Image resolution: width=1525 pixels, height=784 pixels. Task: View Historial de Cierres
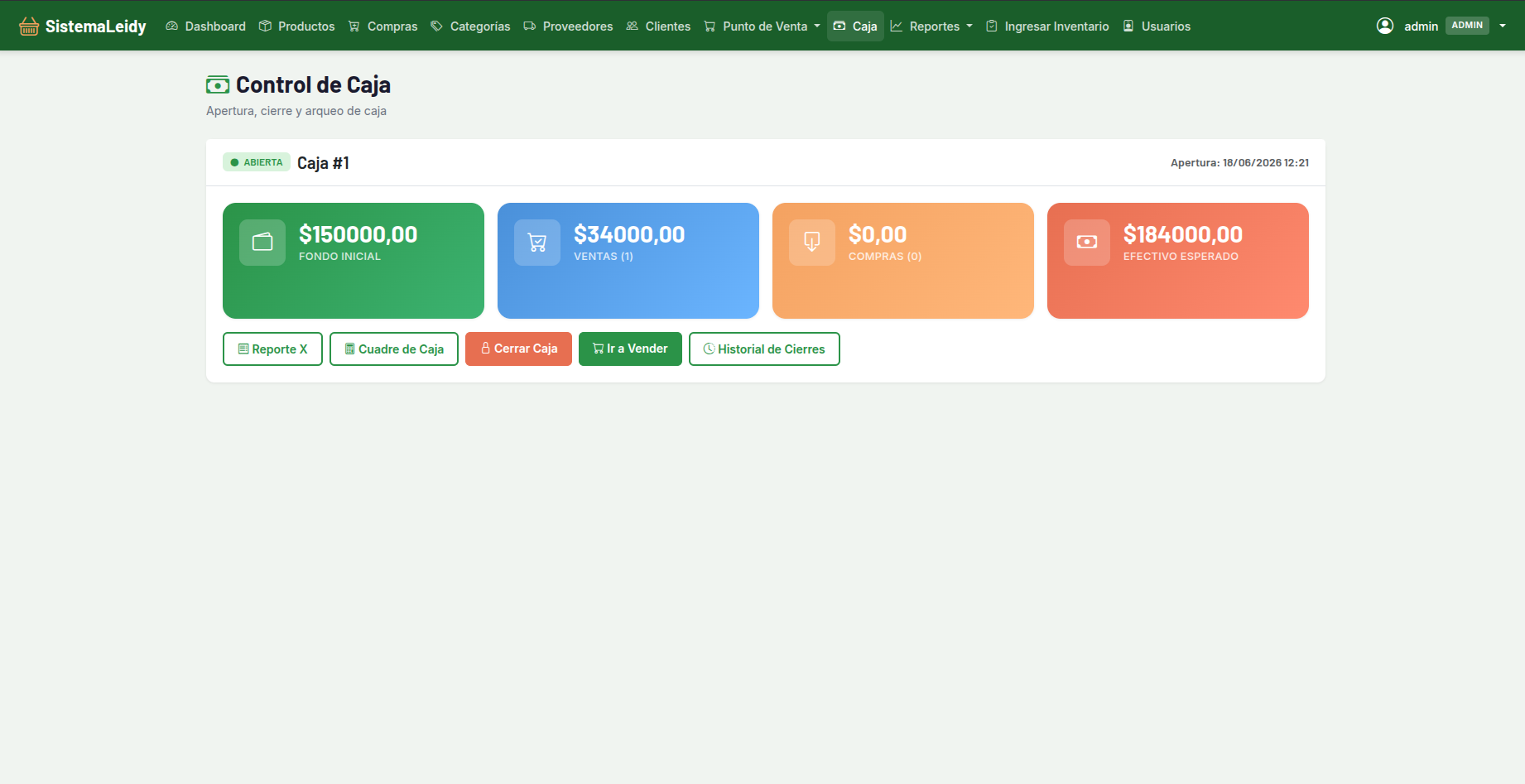click(764, 349)
